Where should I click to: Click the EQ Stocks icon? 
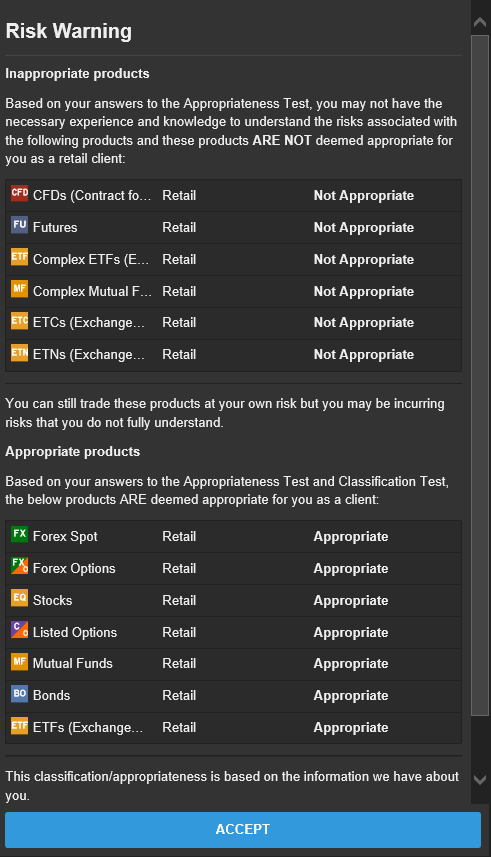tap(20, 597)
